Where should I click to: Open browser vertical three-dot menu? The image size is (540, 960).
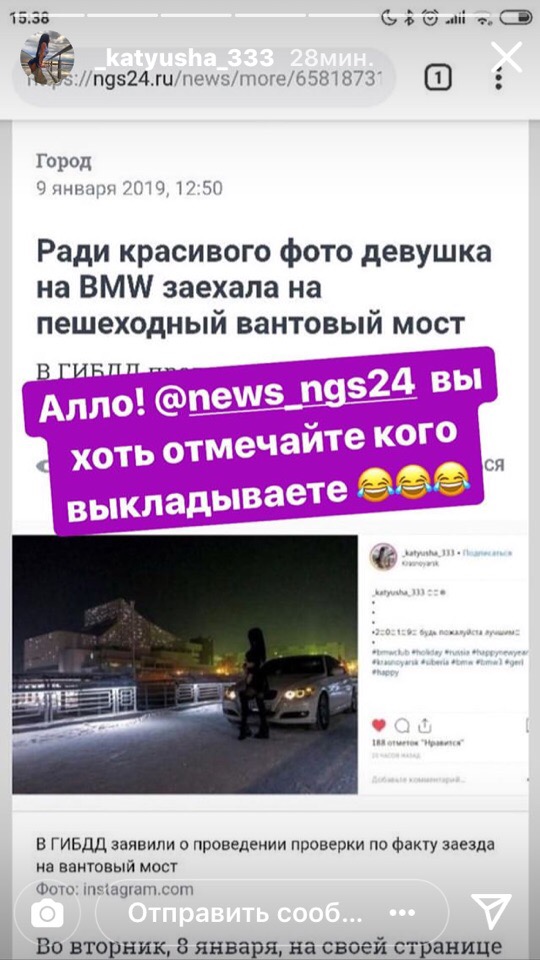pos(498,78)
